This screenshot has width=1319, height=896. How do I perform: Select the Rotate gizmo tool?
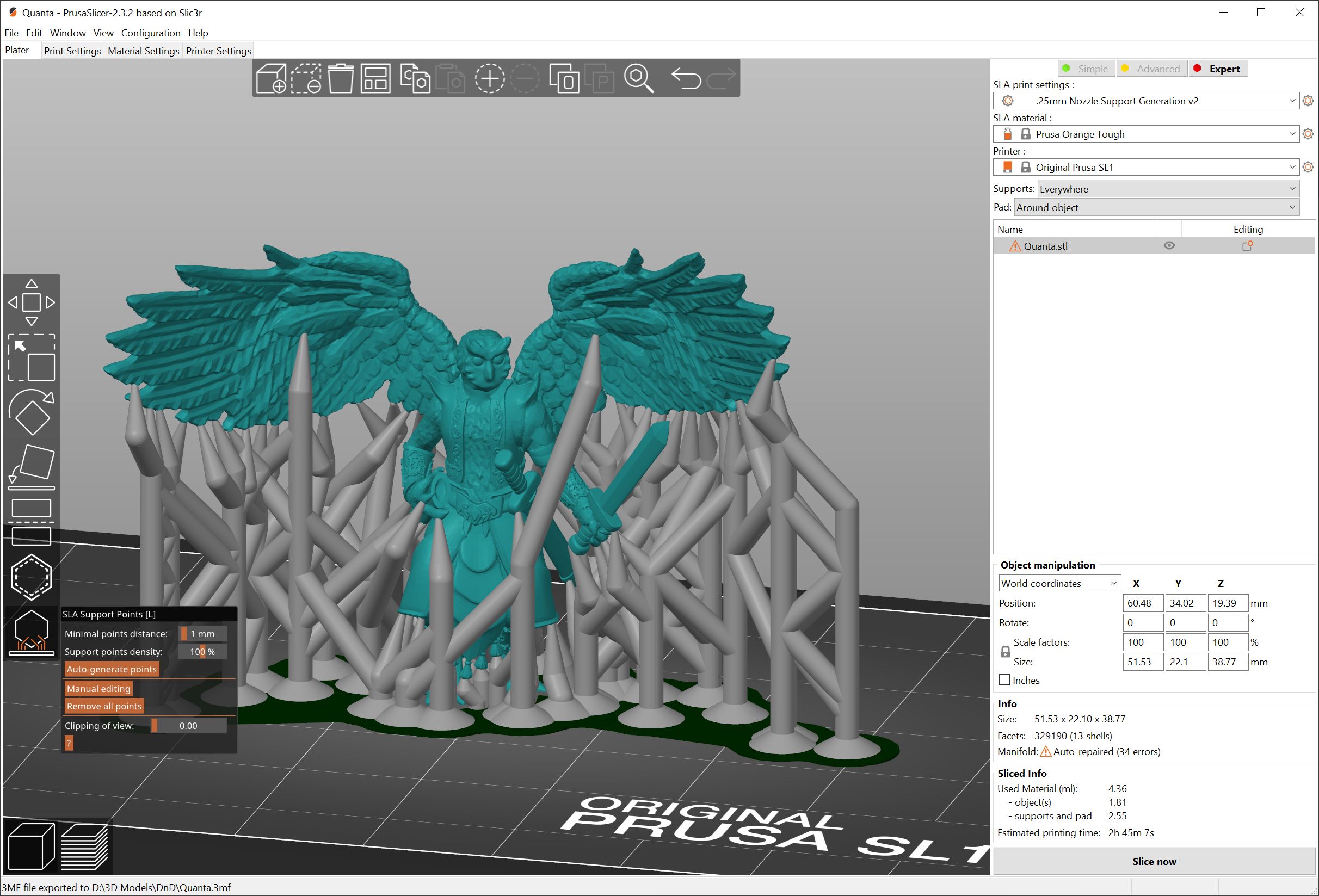pos(31,412)
